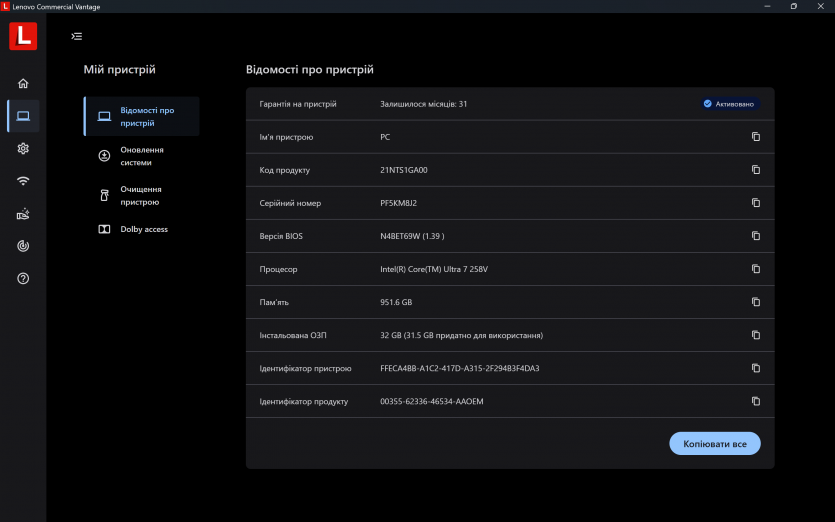Open Очищення пристрою section
Image resolution: width=835 pixels, height=522 pixels.
click(141, 195)
